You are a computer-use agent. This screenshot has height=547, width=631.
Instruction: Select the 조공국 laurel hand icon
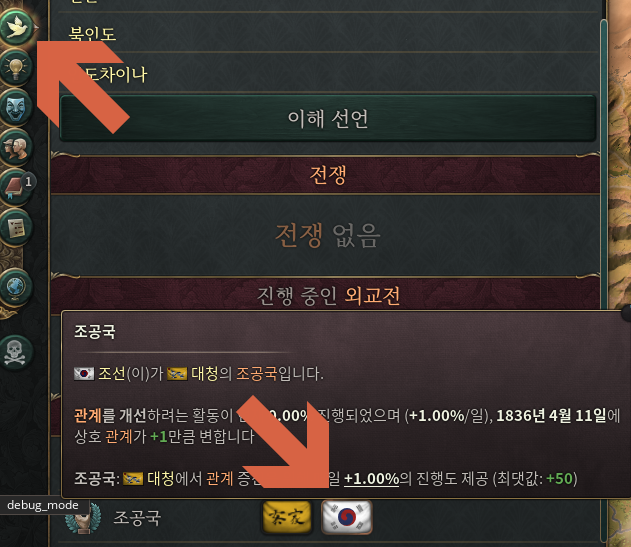coord(82,518)
